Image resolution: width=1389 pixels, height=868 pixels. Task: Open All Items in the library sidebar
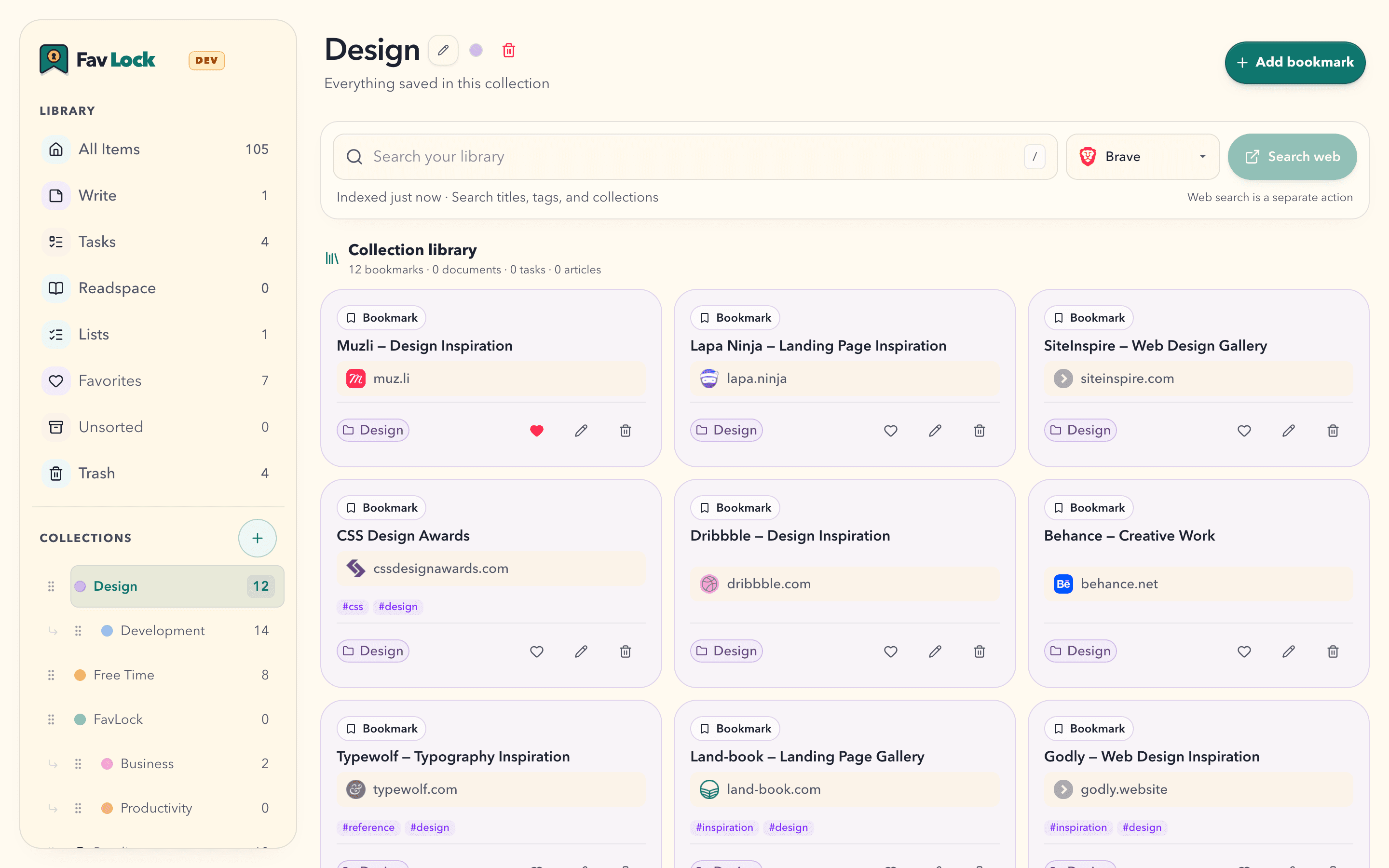point(158,149)
